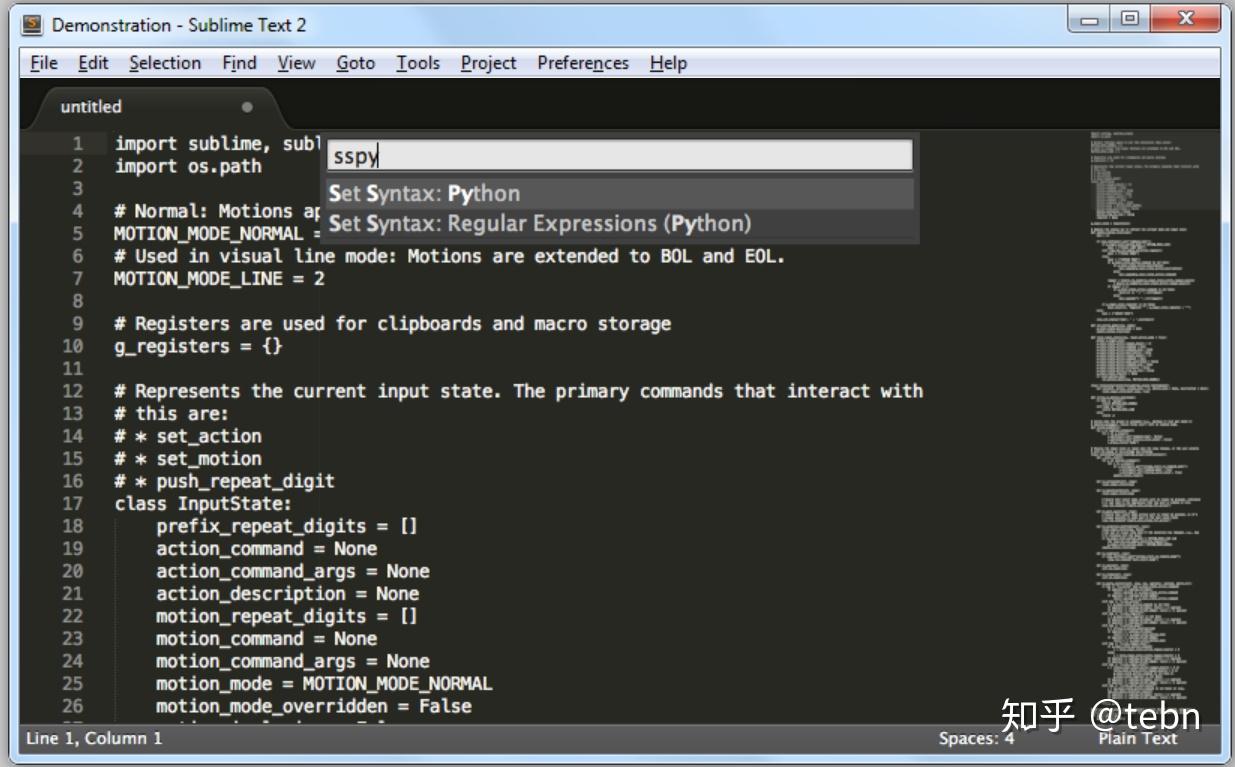Open the Tools menu
This screenshot has height=767, width=1235.
point(417,62)
